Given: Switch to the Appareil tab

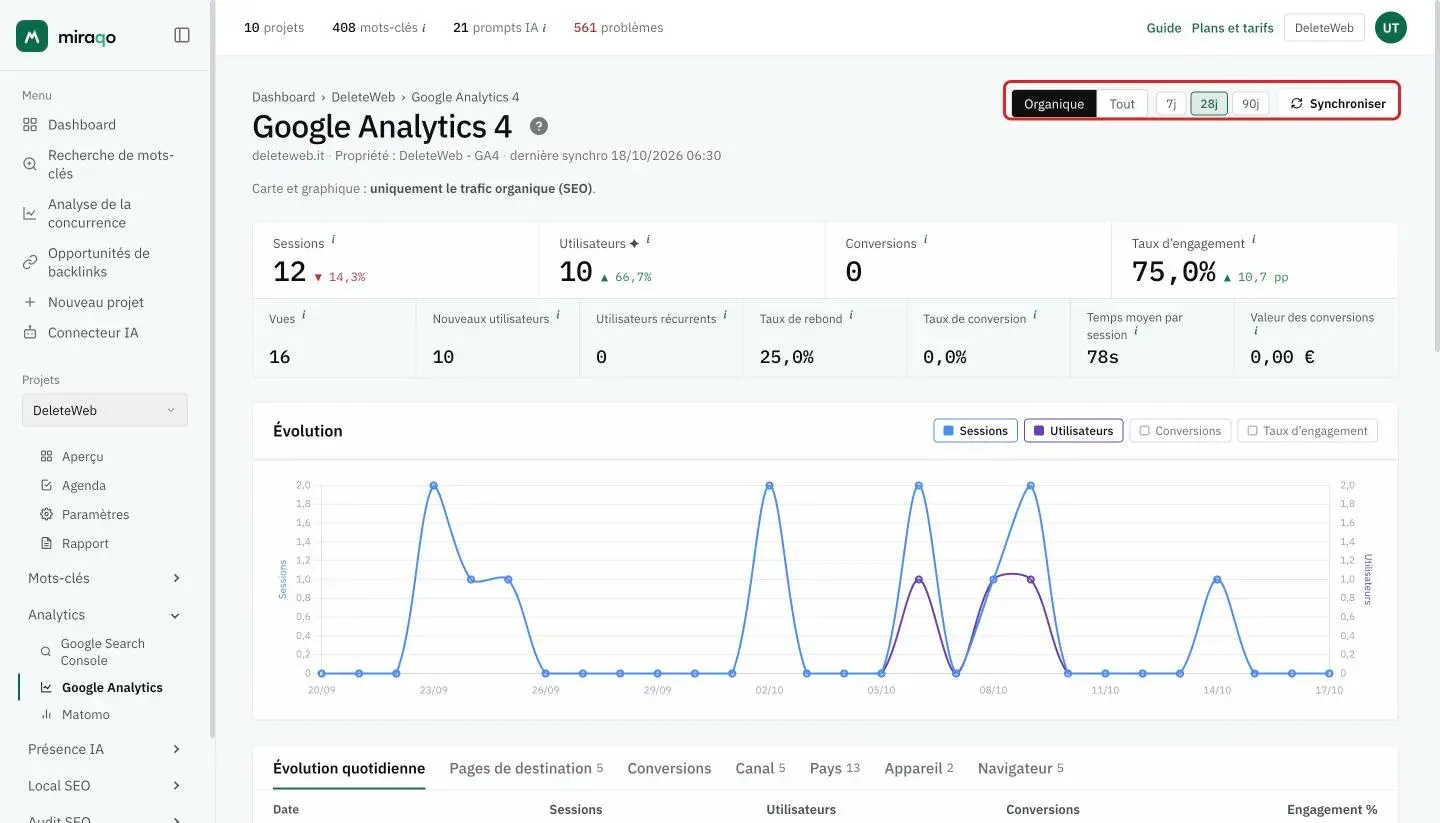Looking at the screenshot, I should (919, 768).
